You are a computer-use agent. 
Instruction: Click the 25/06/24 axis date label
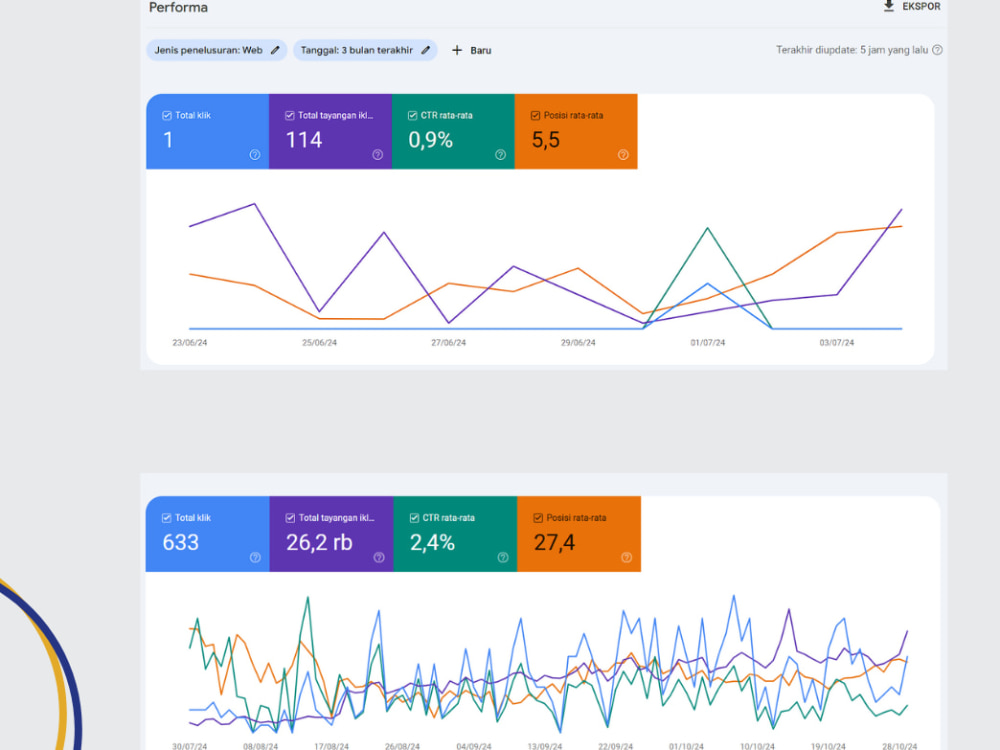(319, 342)
